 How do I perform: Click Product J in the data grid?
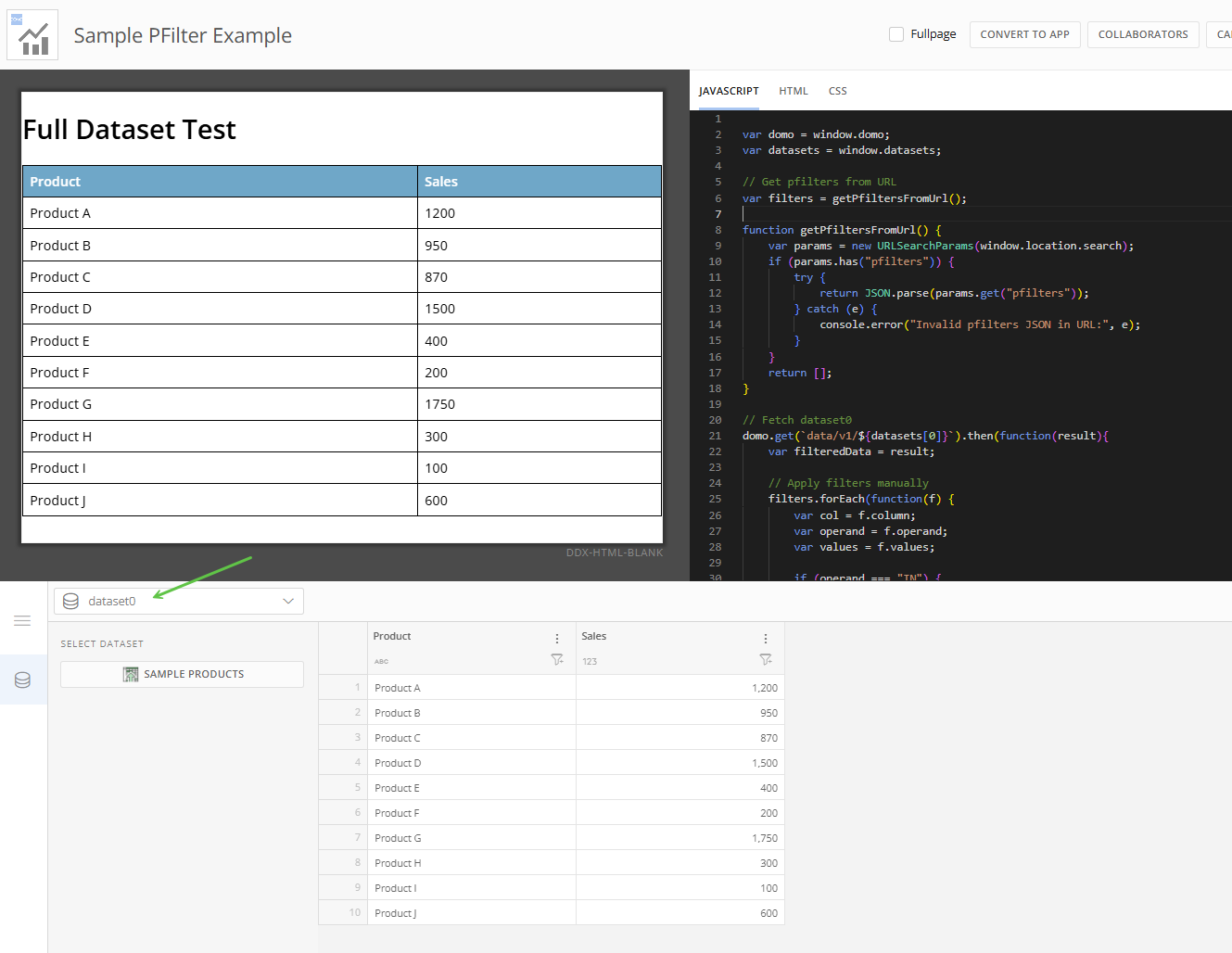(396, 913)
